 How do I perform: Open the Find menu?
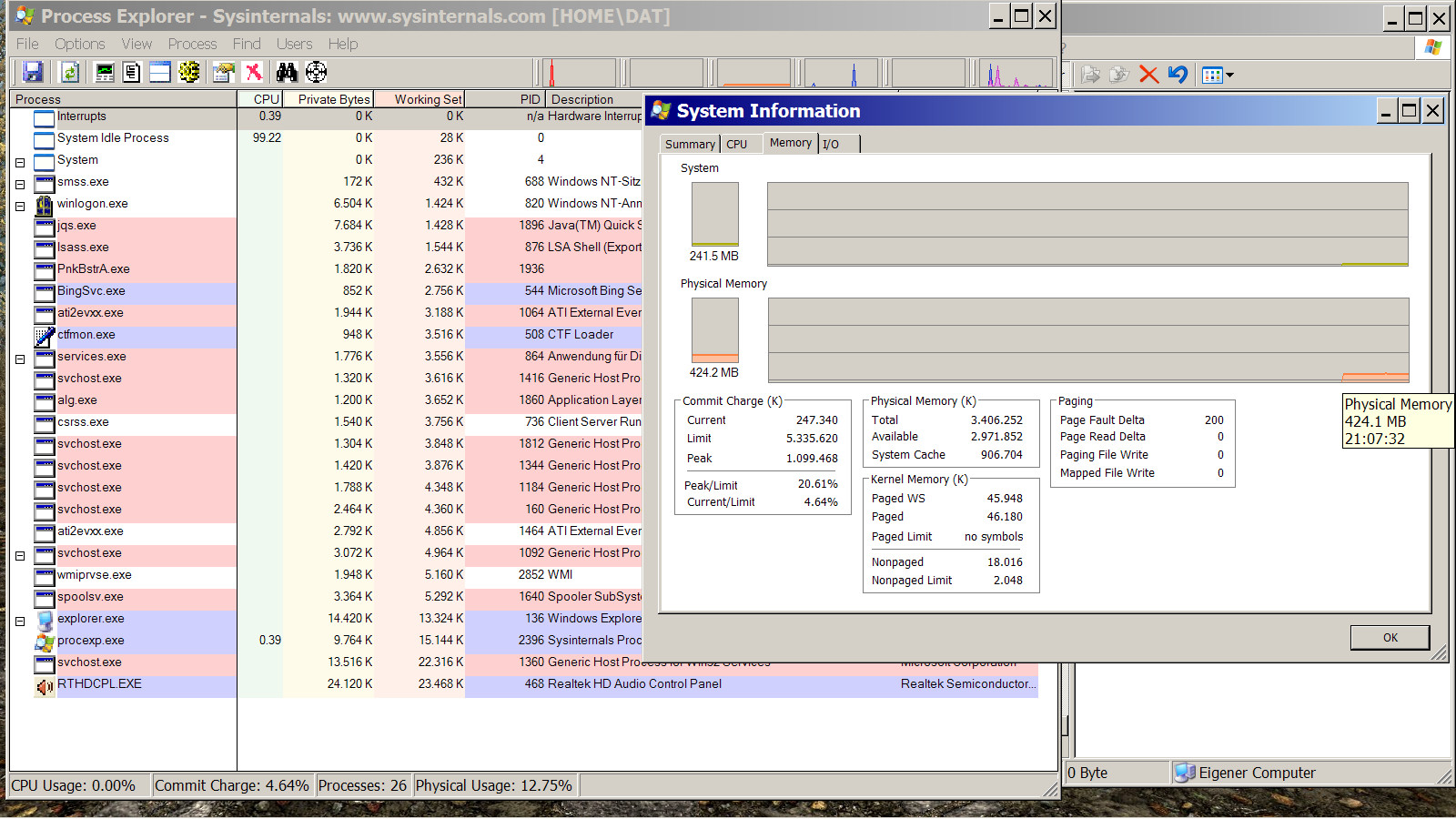point(247,44)
